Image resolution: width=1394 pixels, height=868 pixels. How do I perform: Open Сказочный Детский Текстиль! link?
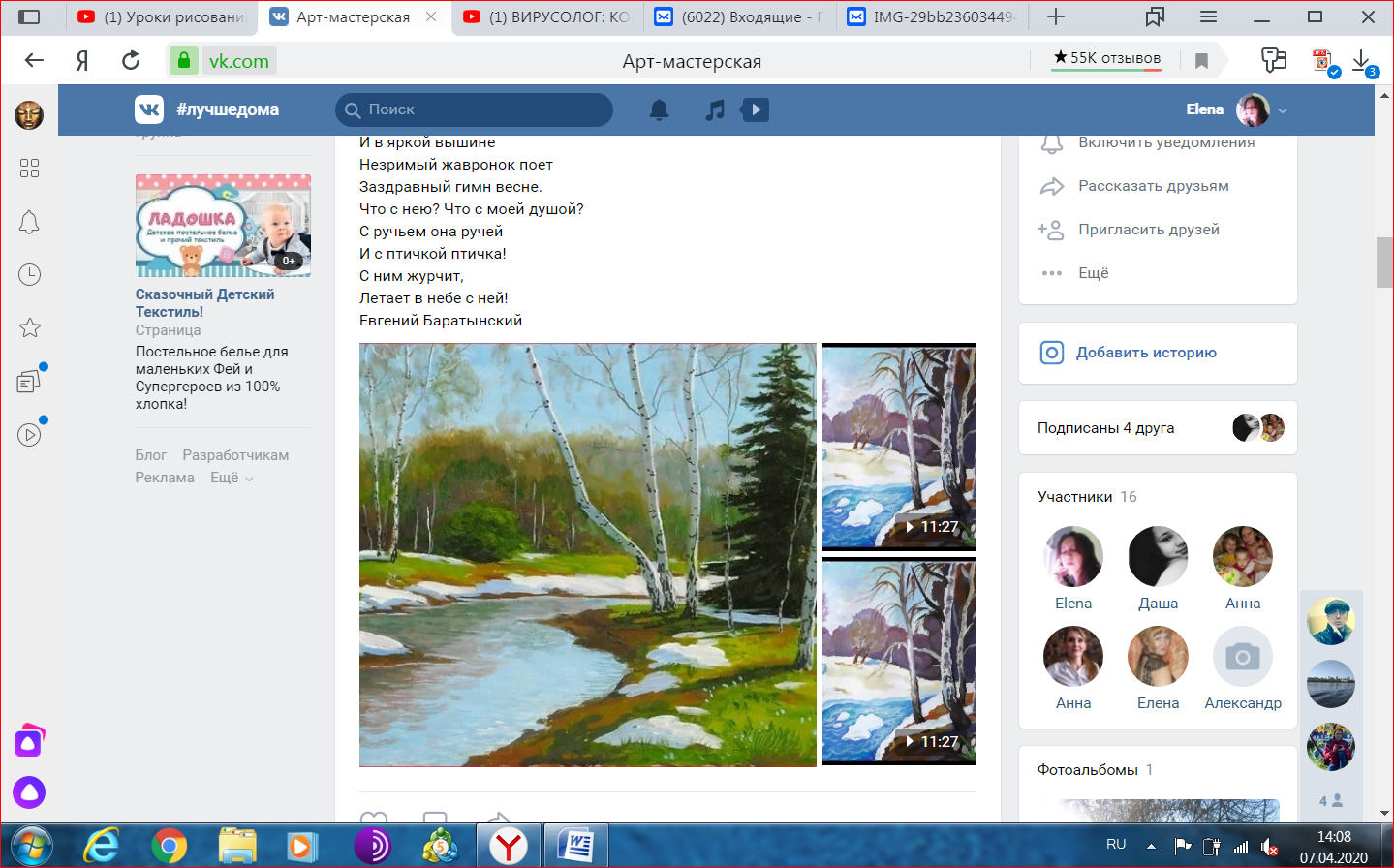point(204,303)
